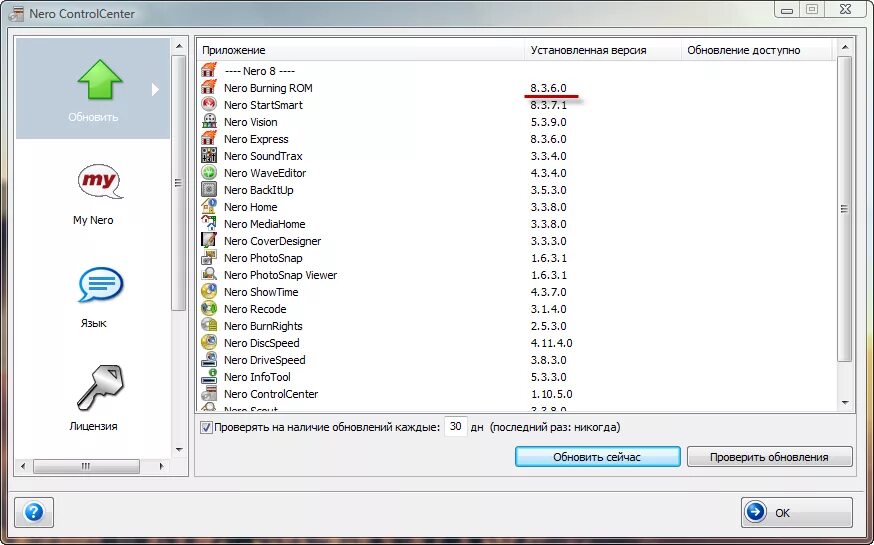Click the Nero Home icon

[x=209, y=207]
